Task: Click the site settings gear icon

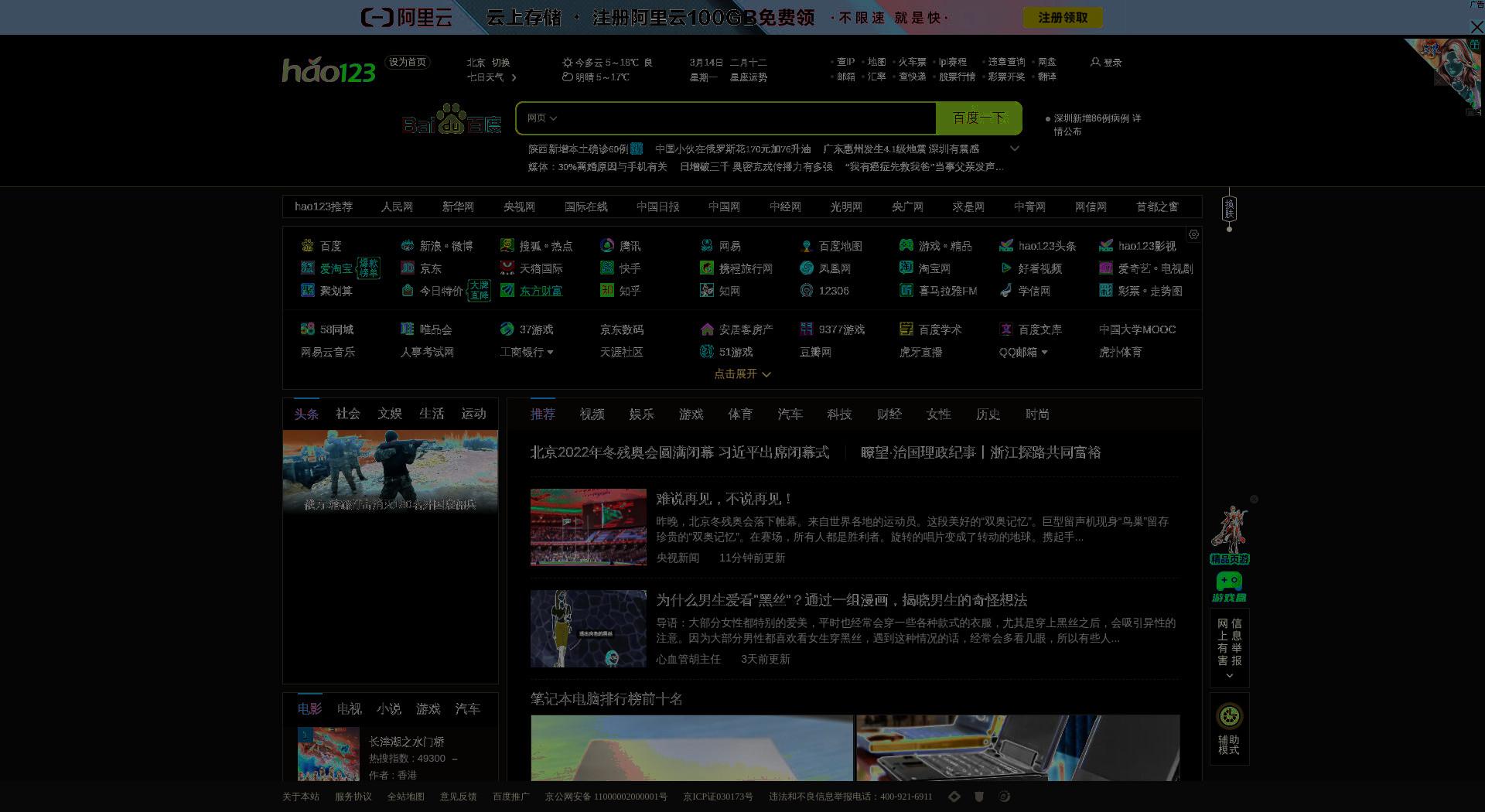Action: [1193, 234]
